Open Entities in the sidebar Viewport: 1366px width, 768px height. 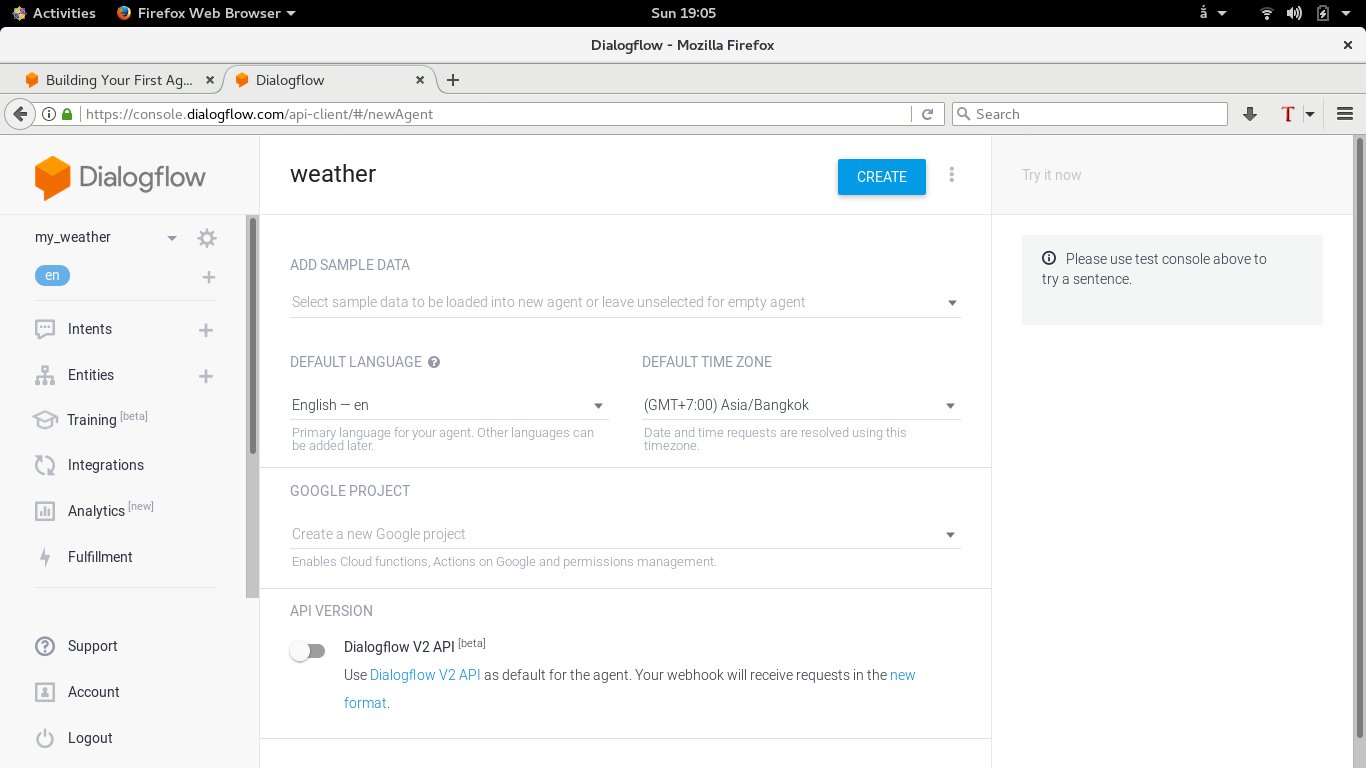(x=91, y=375)
